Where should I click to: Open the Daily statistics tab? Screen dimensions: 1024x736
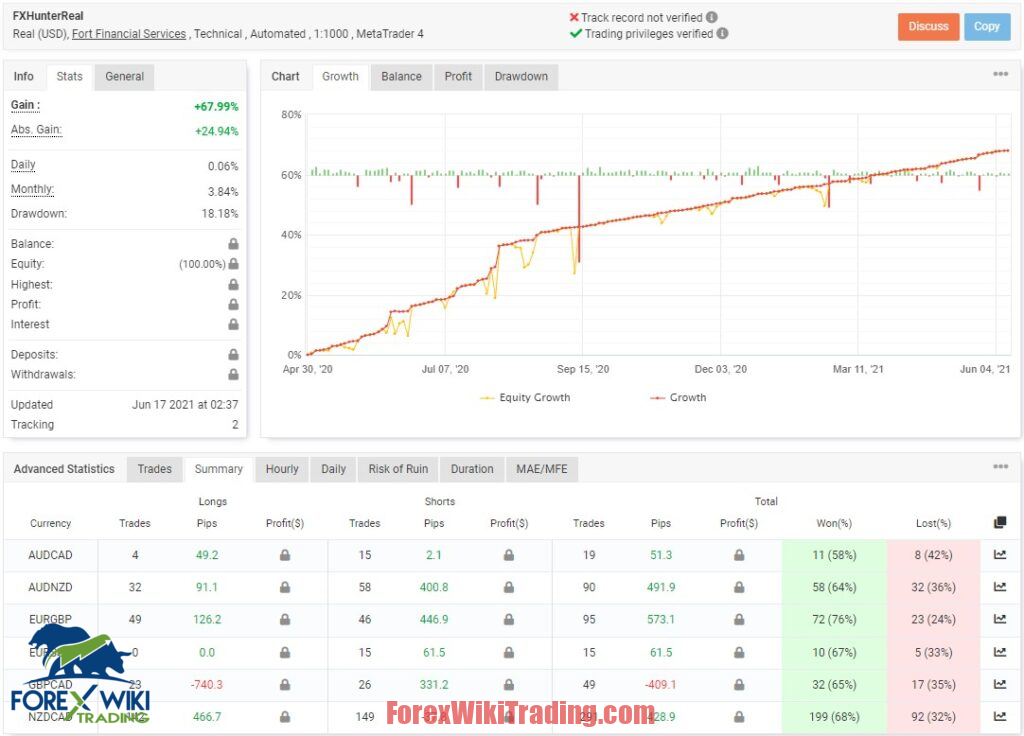tap(334, 469)
